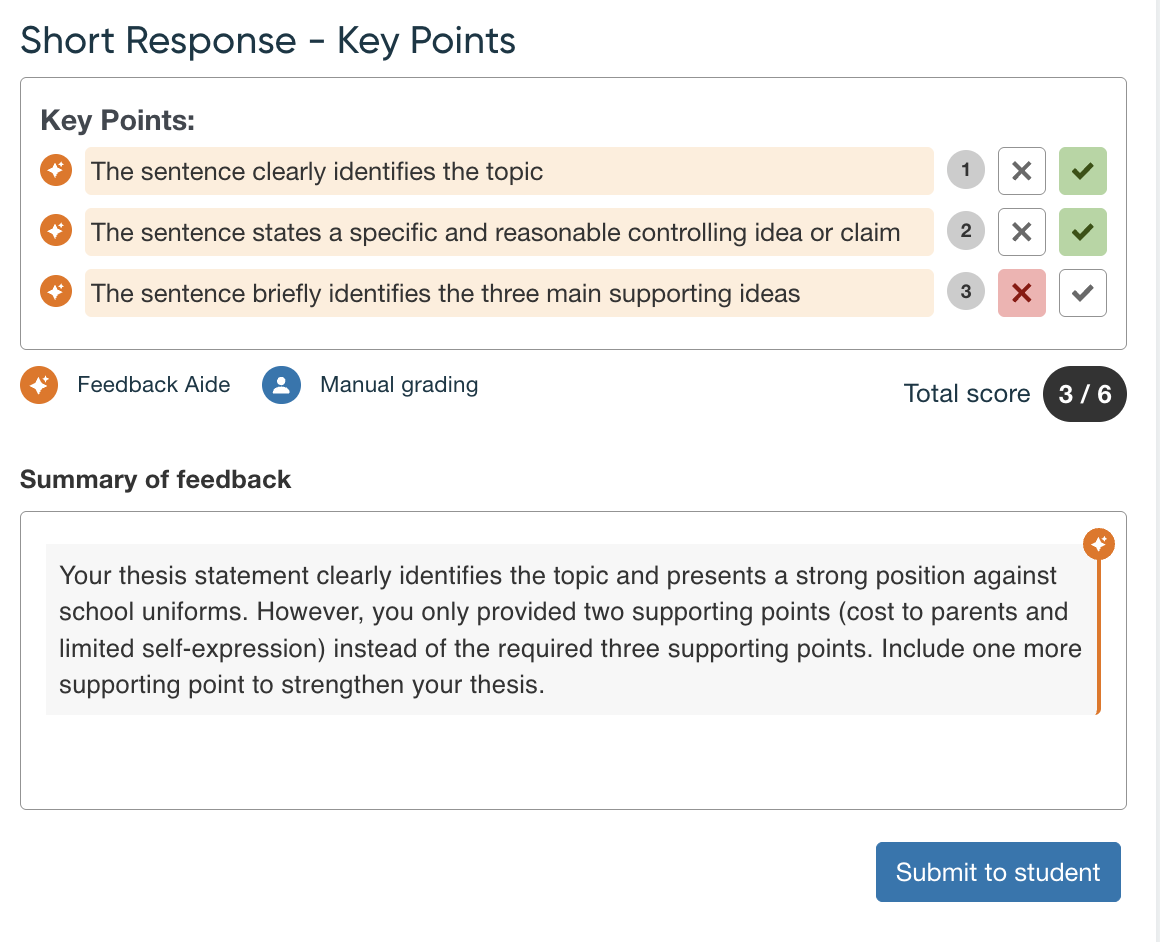Click the orange Feedback Aide legend icon
Viewport: 1160px width, 942px height.
coord(39,385)
